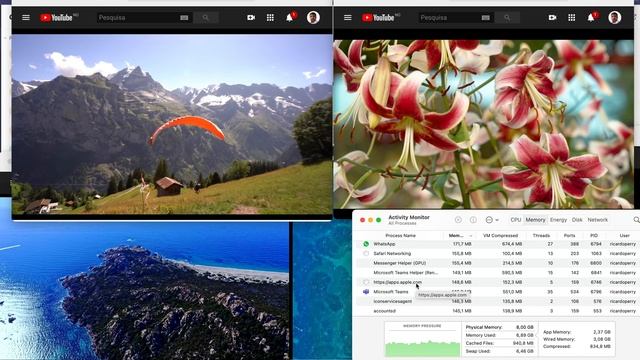Open hamburger menu in flowers YouTube window
Viewport: 640px width, 360px height.
point(348,18)
